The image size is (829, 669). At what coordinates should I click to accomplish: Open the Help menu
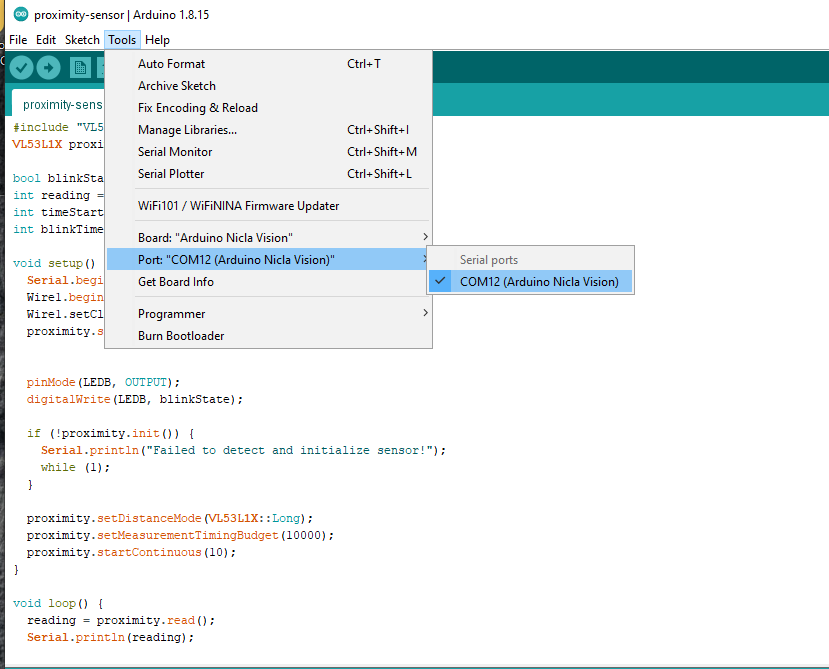[x=157, y=40]
